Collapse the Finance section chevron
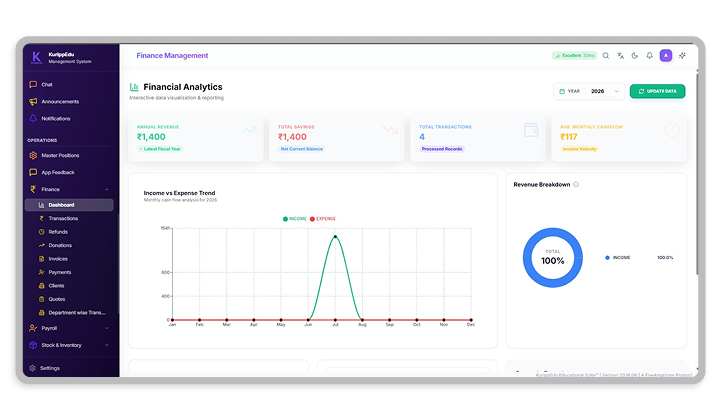The height and width of the screenshot is (420, 721). (x=107, y=190)
